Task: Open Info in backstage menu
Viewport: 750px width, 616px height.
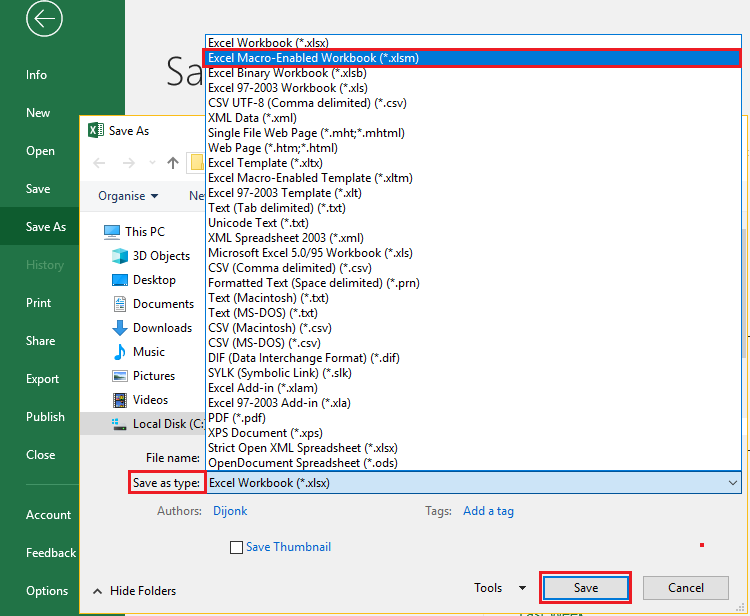Action: pos(36,75)
